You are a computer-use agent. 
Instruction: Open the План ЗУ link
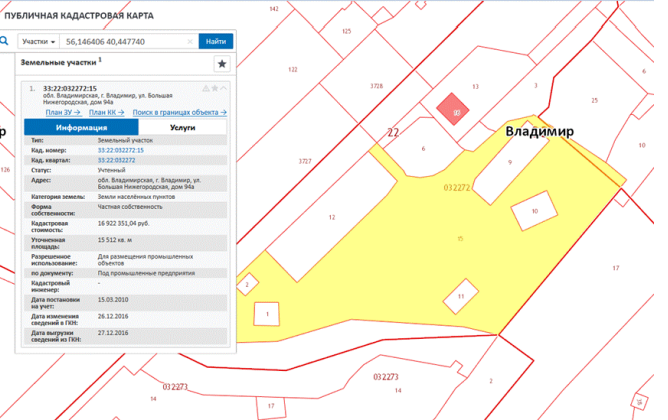click(x=63, y=112)
